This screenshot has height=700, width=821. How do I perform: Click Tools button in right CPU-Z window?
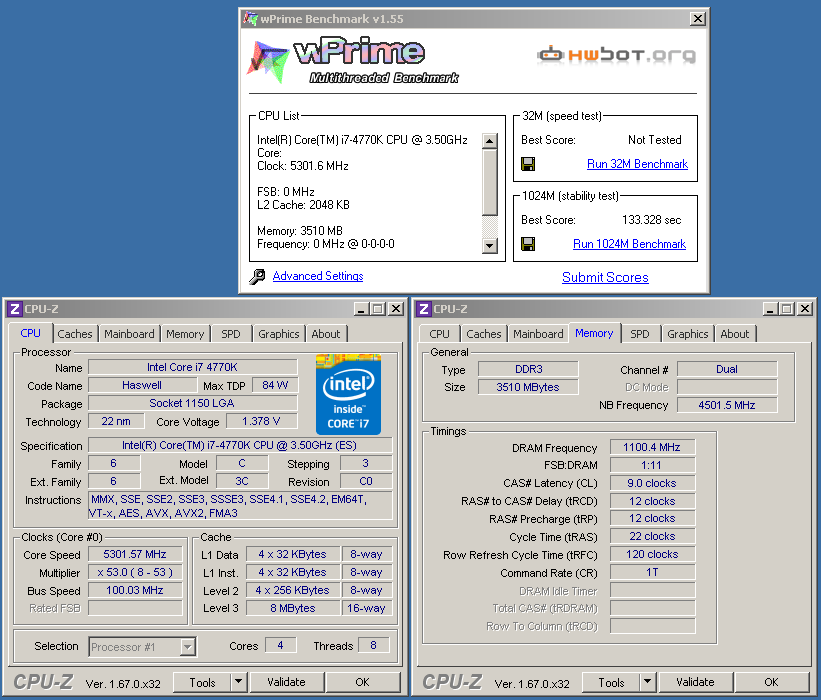pyautogui.click(x=612, y=682)
